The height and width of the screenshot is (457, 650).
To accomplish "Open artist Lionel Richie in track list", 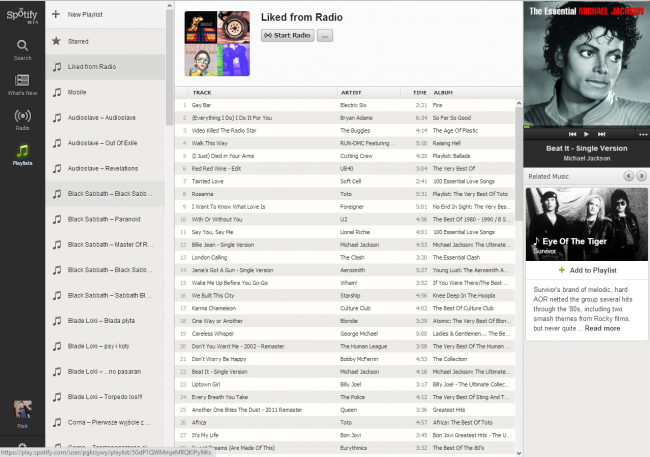I will tap(355, 232).
